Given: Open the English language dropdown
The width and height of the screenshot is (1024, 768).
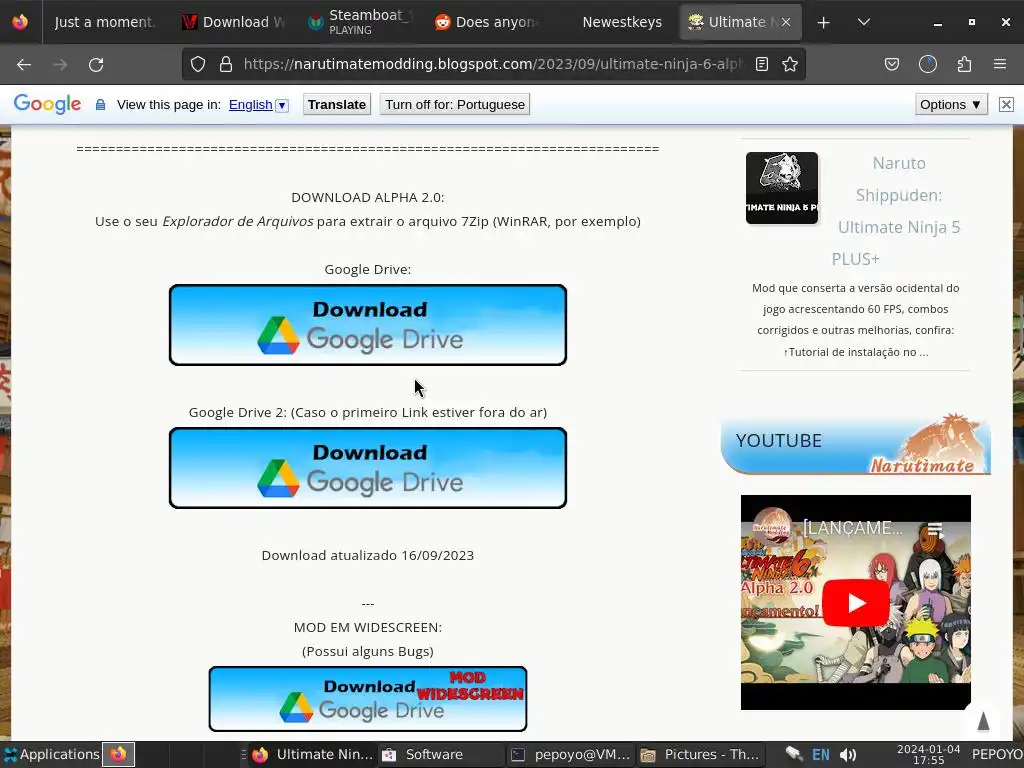Looking at the screenshot, I should pos(258,104).
